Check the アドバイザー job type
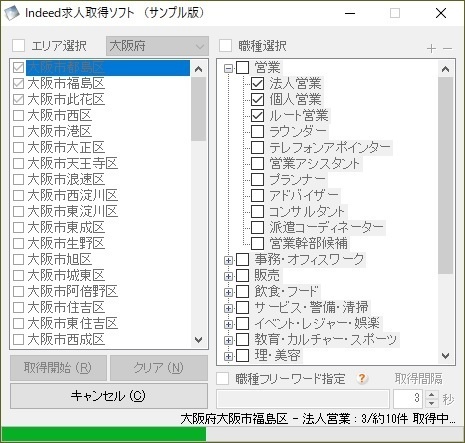This screenshot has height=443, width=465. pos(257,195)
